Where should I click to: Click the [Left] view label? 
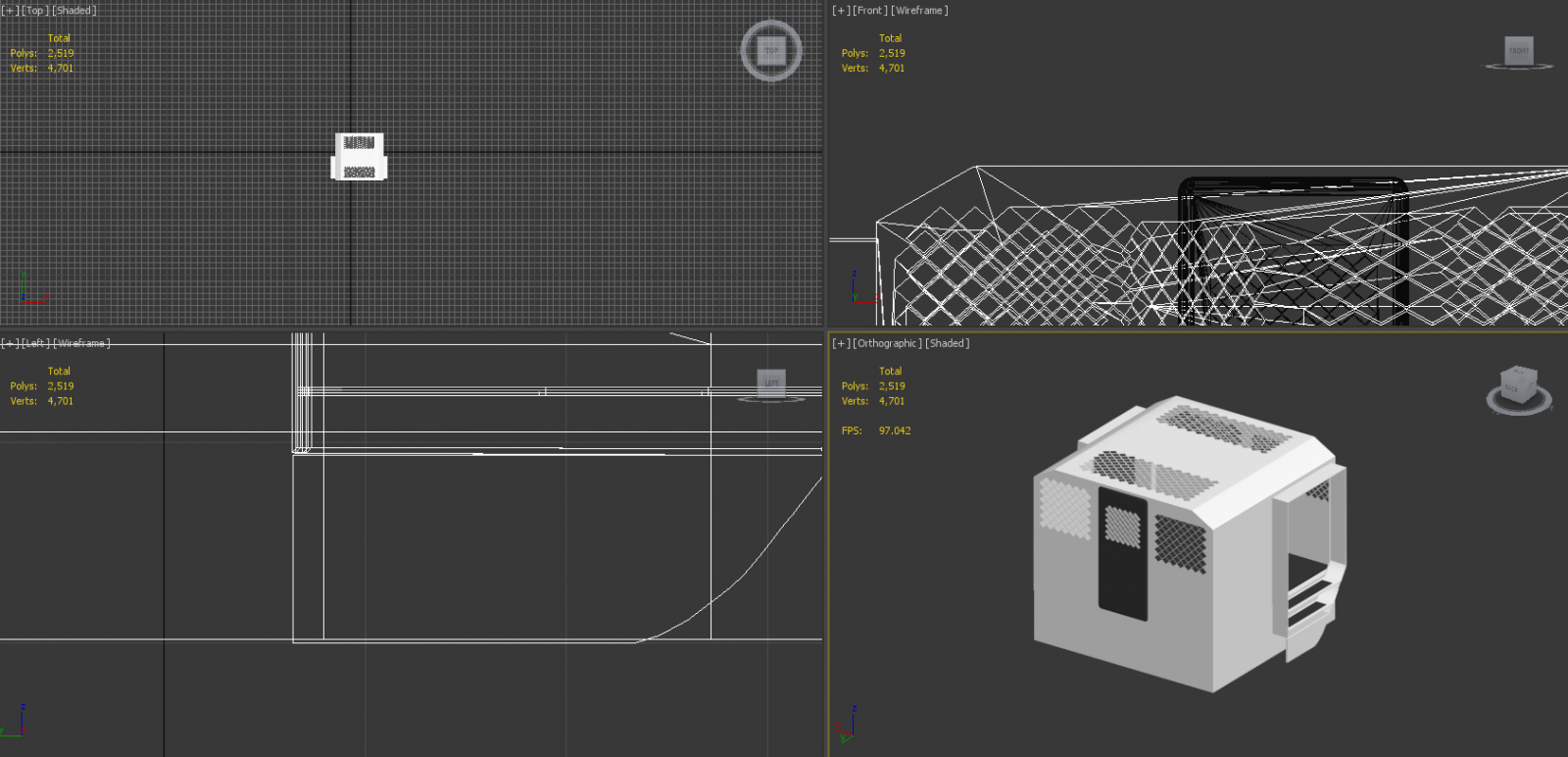click(x=35, y=343)
